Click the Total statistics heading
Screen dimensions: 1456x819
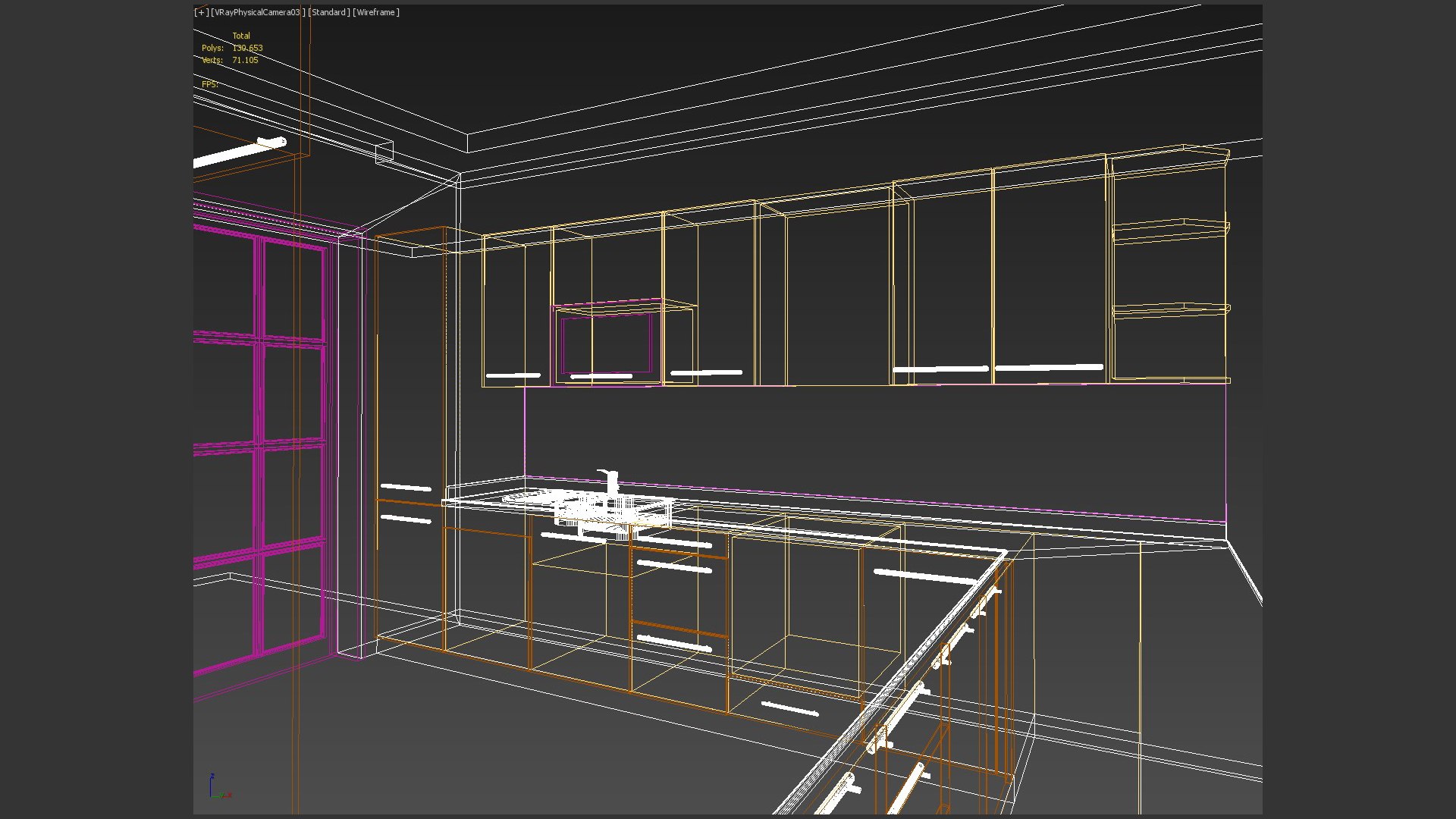point(241,36)
